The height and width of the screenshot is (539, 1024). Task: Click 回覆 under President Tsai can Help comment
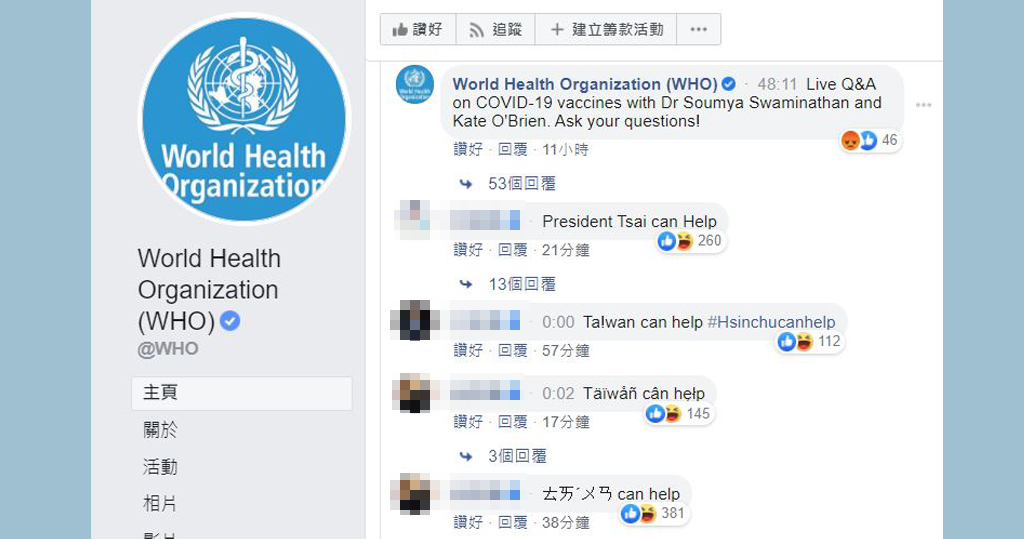(513, 250)
